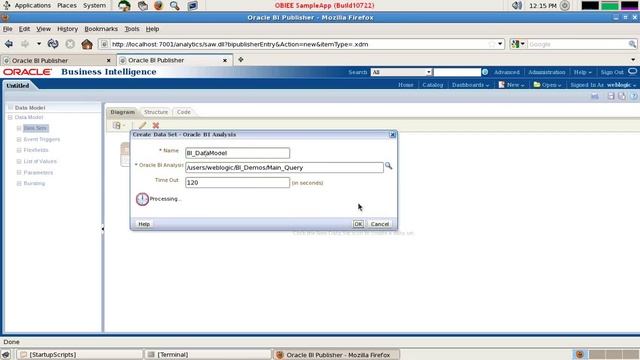Open the URL bar history dropdown arrow
Viewport: 640px width, 360px height.
point(500,44)
